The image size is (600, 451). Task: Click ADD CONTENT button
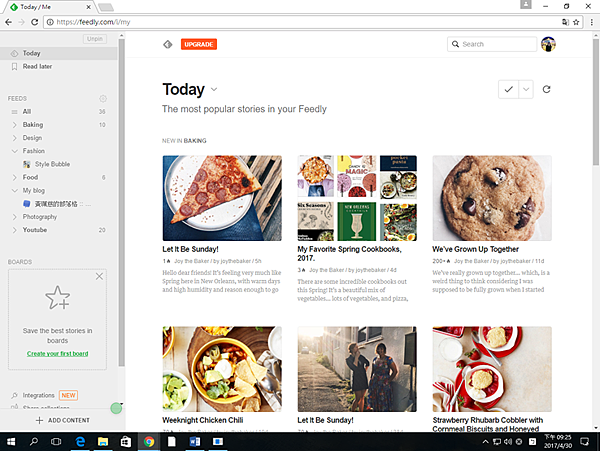[x=62, y=420]
